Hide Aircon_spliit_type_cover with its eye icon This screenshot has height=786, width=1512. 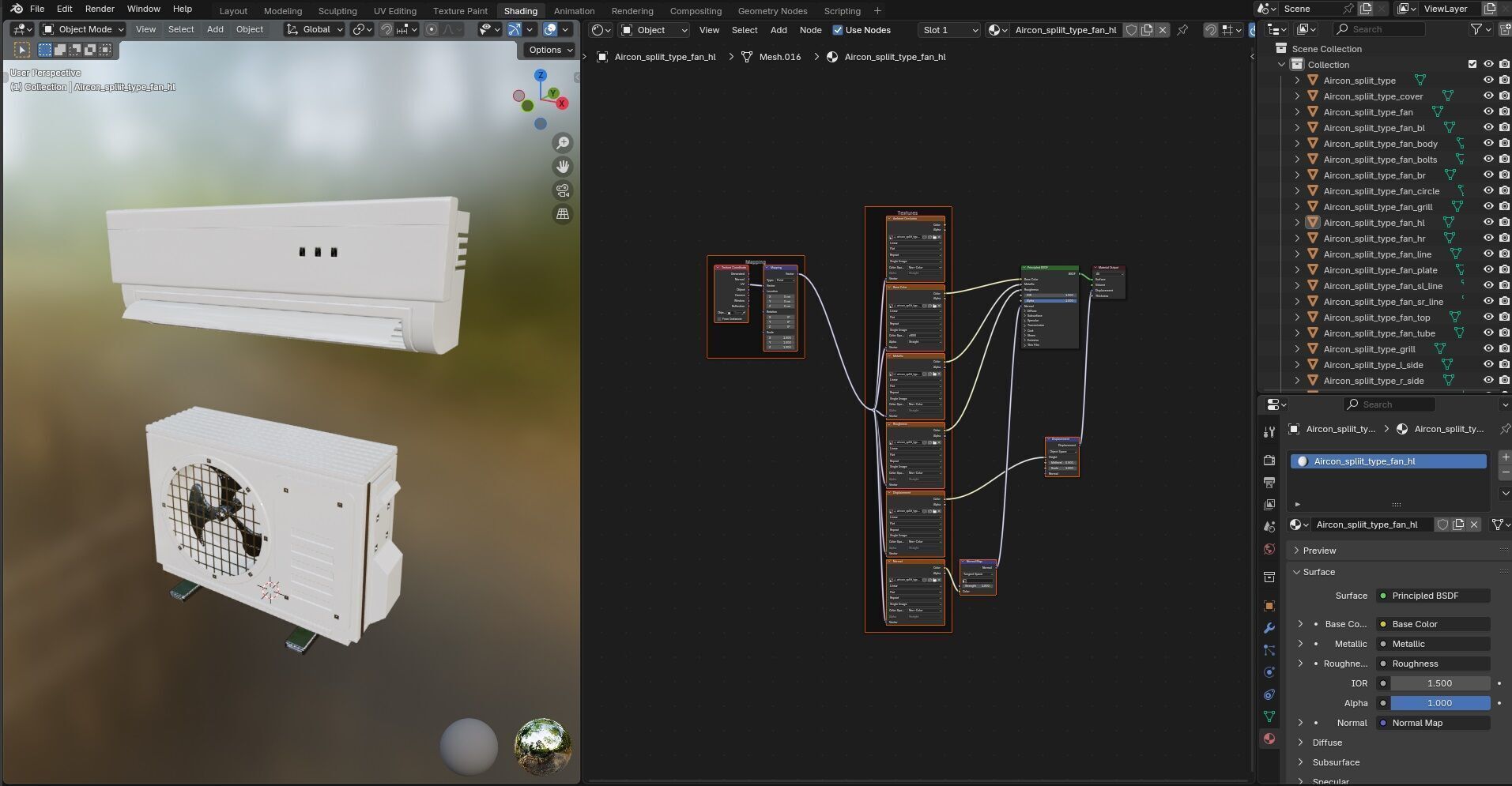1488,96
